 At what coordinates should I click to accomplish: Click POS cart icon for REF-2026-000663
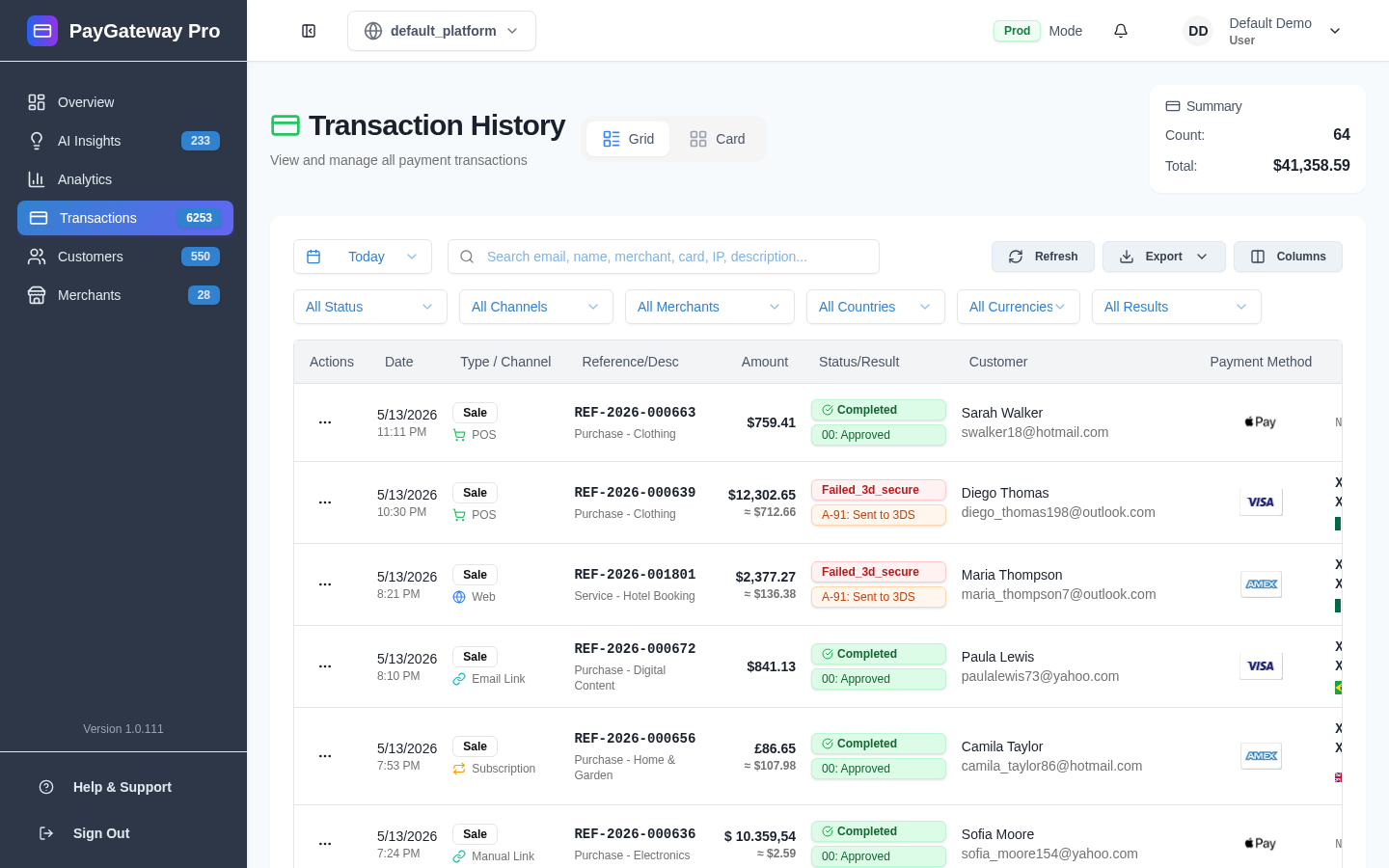459,435
